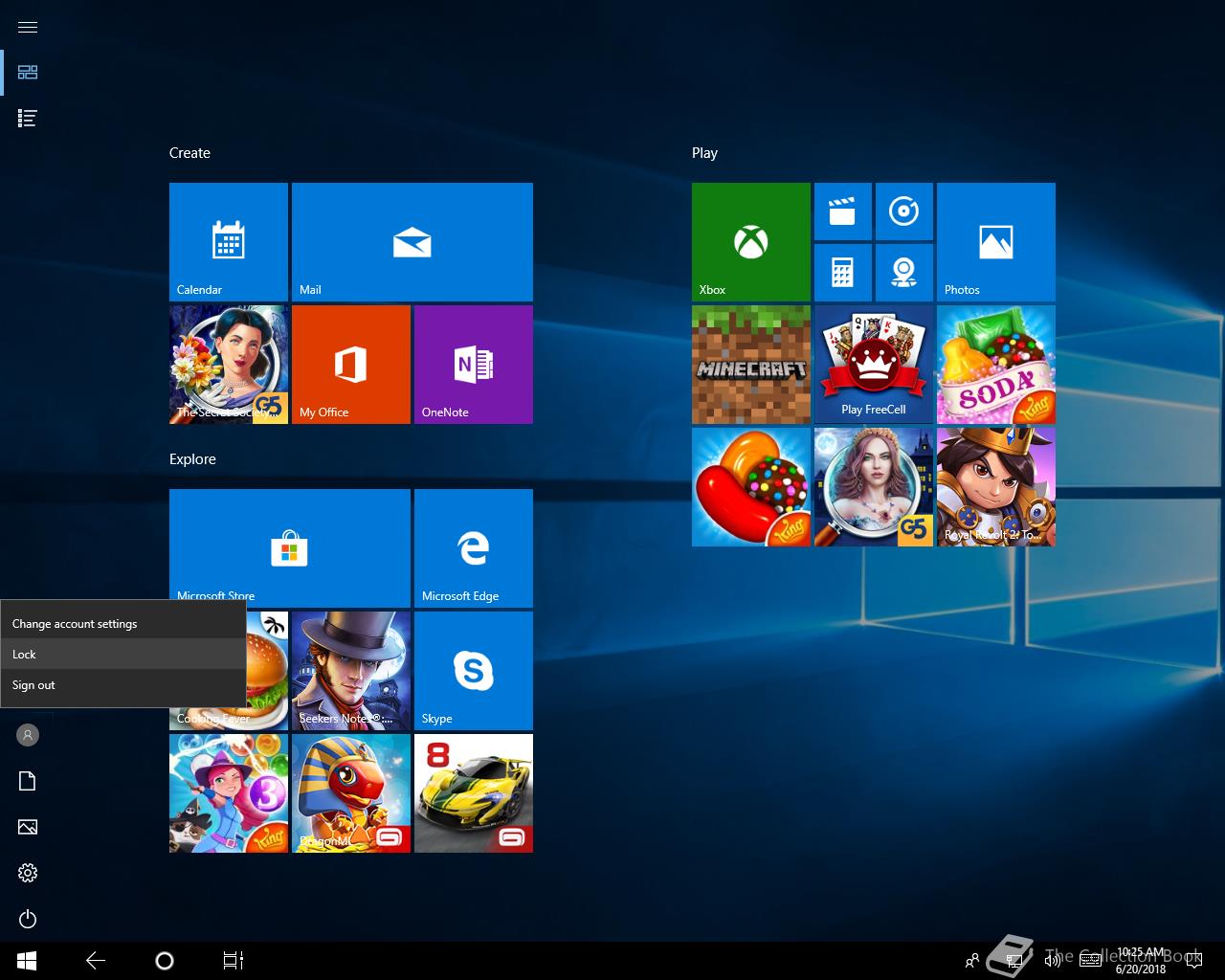
Task: Open the Action Center notifications icon
Action: [1194, 961]
